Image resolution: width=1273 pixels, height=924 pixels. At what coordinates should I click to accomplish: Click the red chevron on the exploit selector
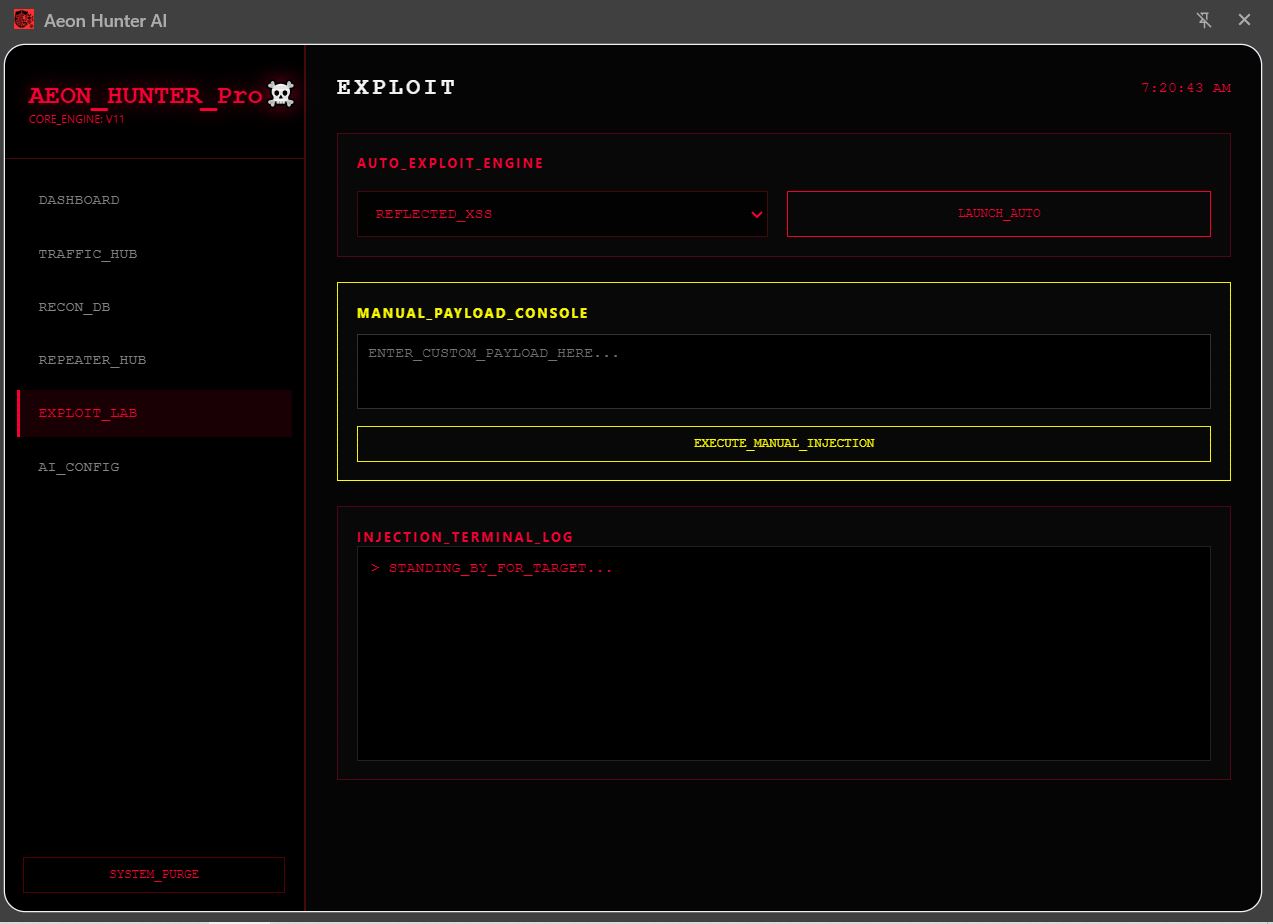756,213
